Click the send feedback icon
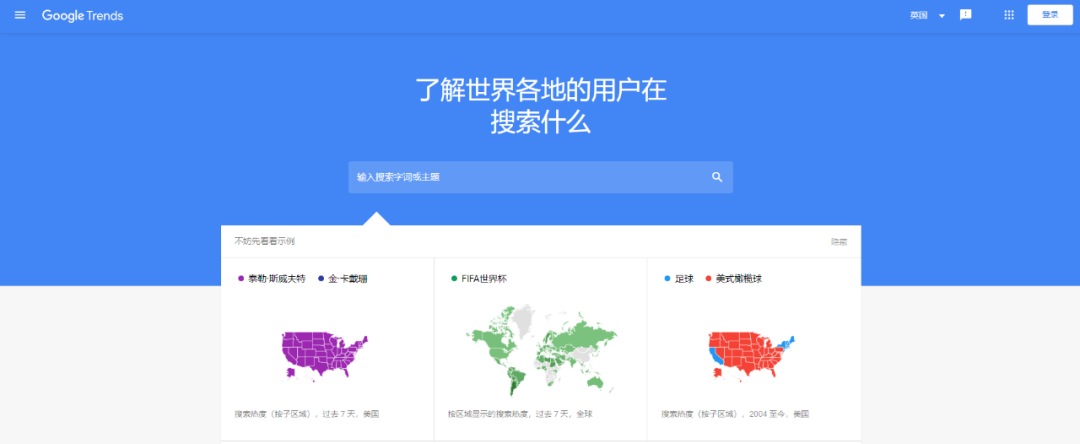This screenshot has height=444, width=1080. [x=966, y=15]
